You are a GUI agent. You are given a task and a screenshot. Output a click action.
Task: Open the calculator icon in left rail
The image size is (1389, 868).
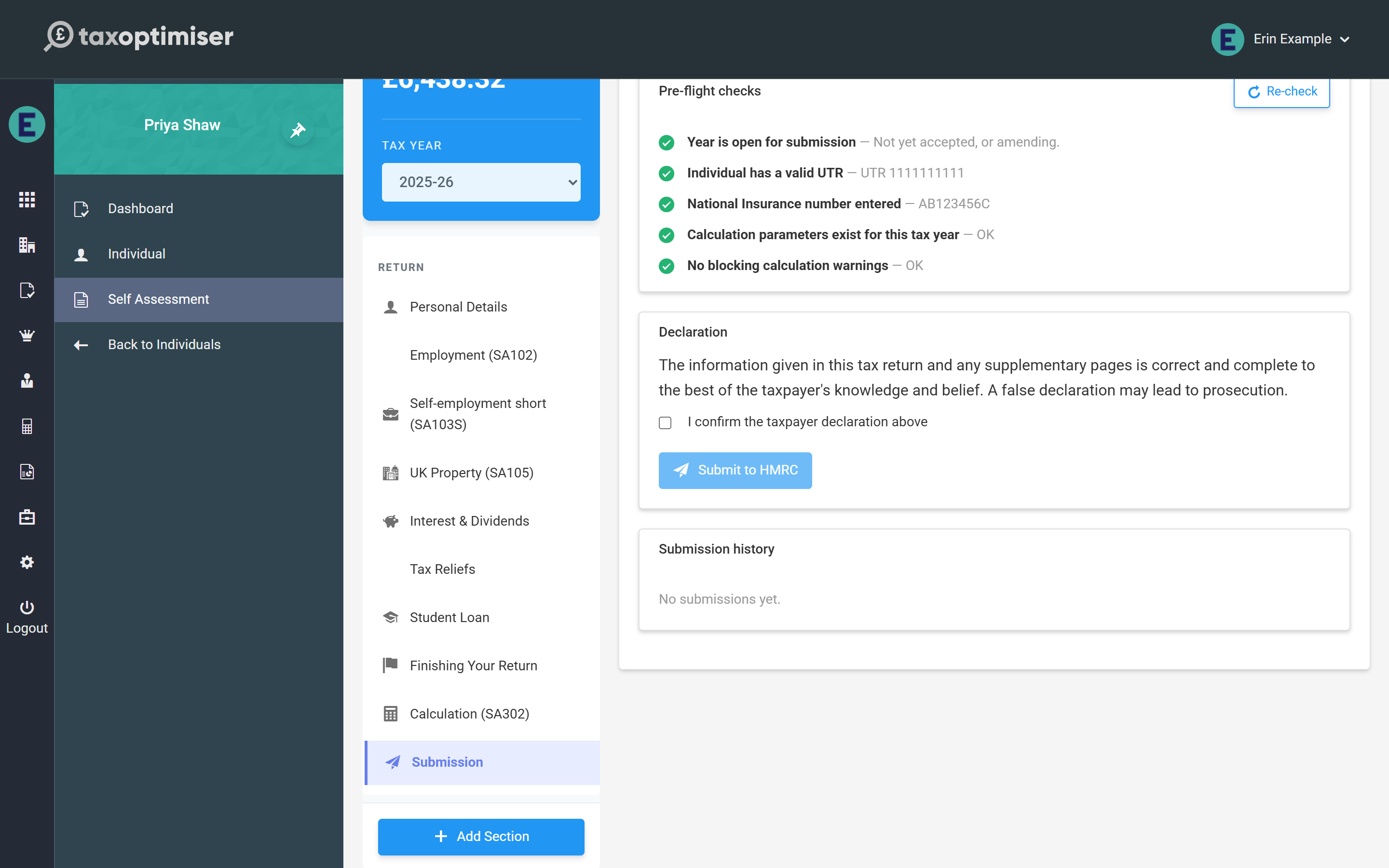pos(27,426)
